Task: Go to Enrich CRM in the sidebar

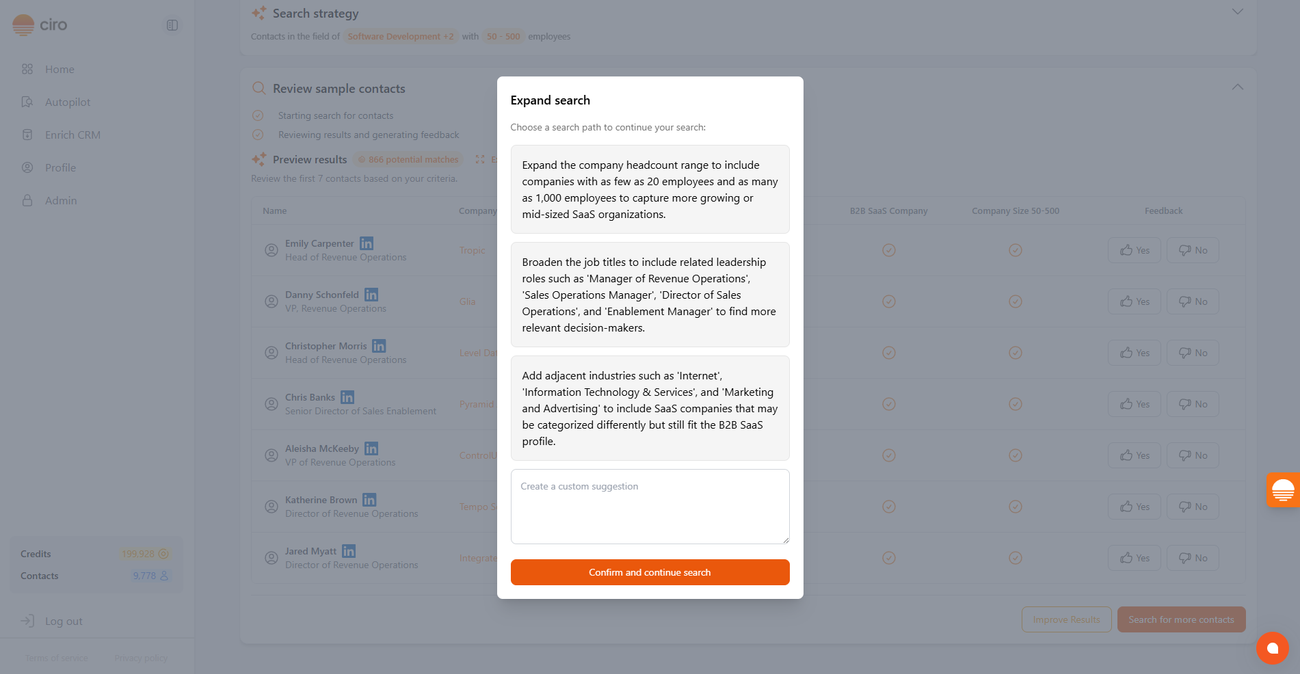Action: (x=72, y=135)
